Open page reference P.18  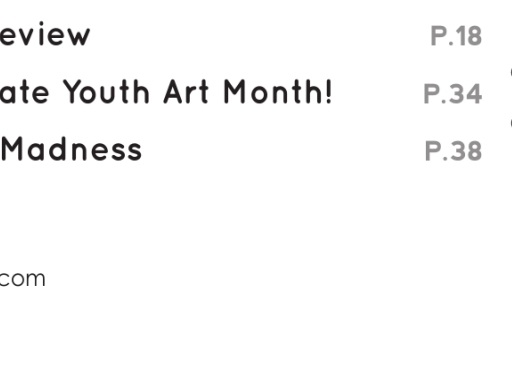click(x=456, y=35)
